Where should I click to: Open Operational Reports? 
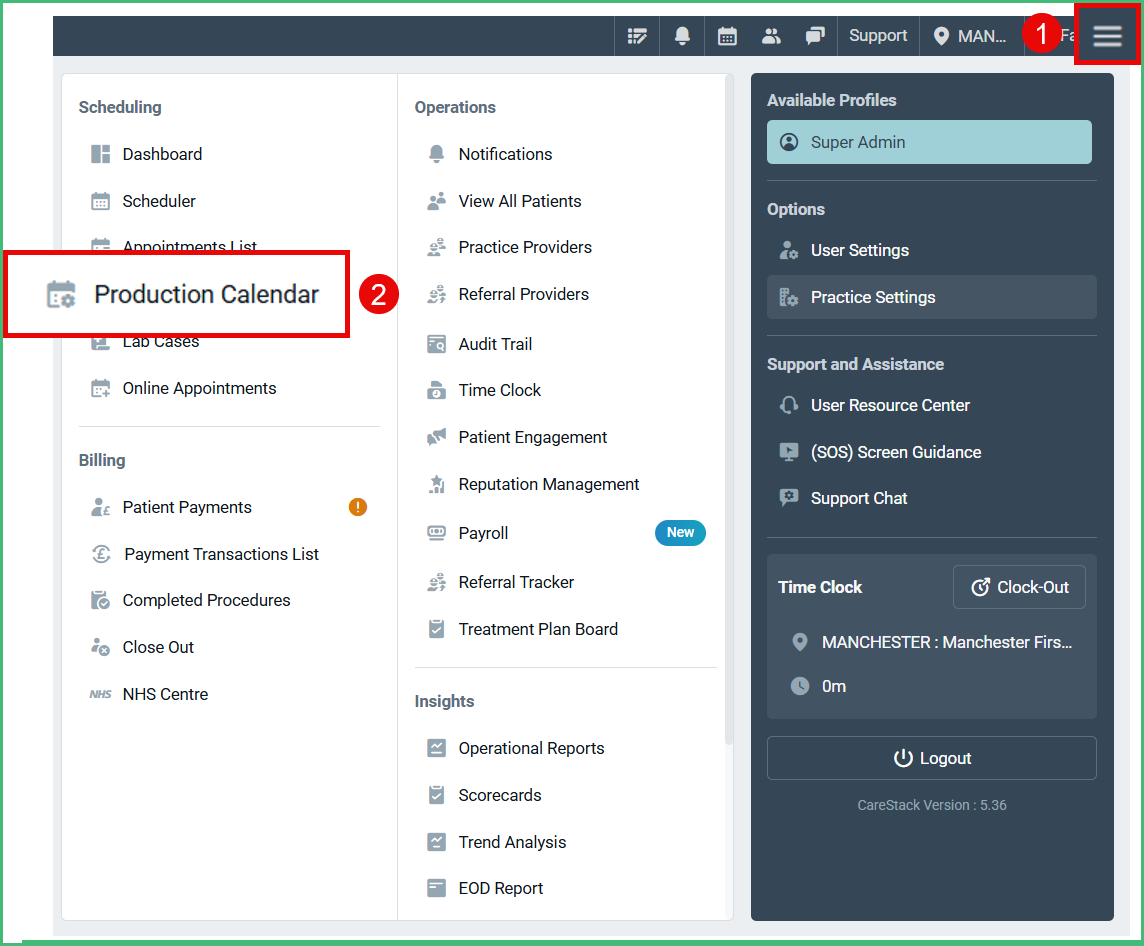[531, 748]
